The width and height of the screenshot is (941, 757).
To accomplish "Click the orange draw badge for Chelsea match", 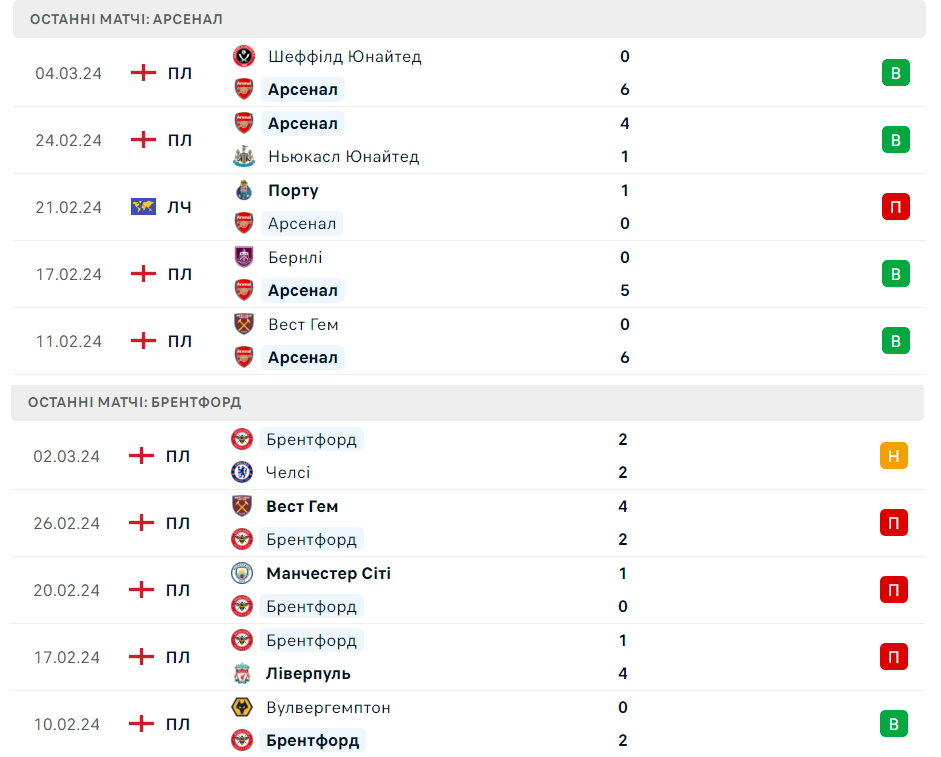I will click(x=893, y=456).
